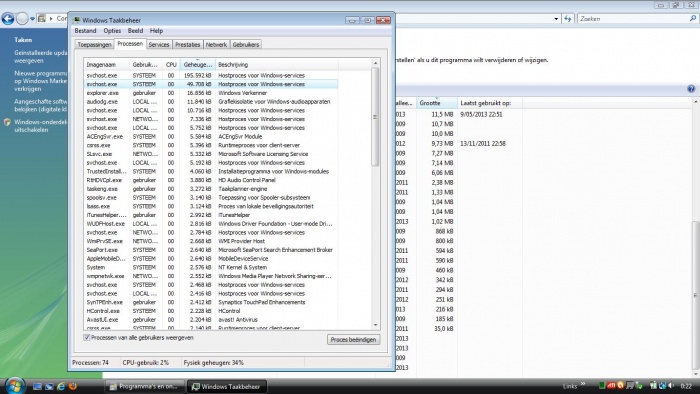This screenshot has height=394, width=700.
Task: Open the Opties menu
Action: coord(112,31)
